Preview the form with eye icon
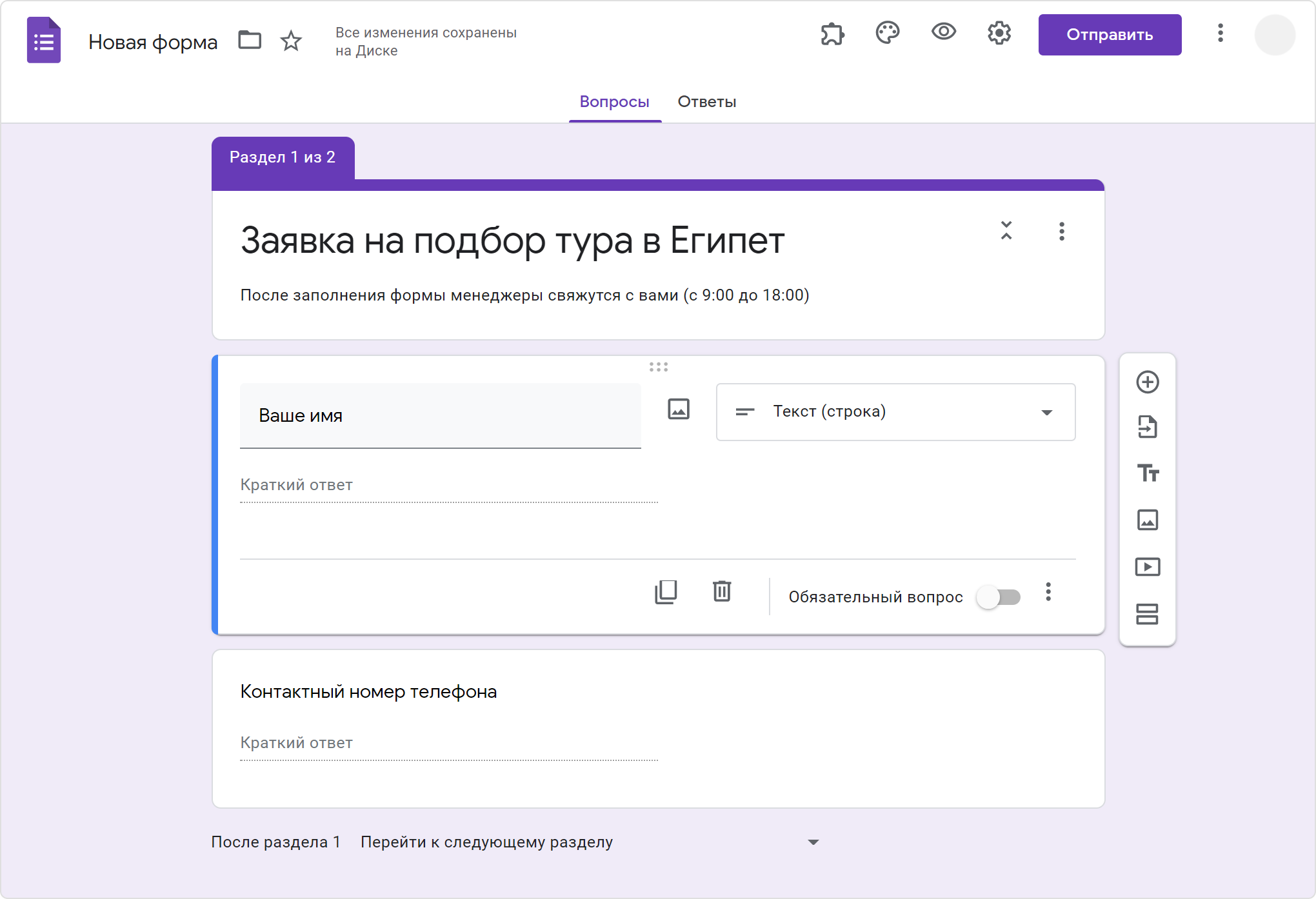Image resolution: width=1316 pixels, height=899 pixels. click(x=943, y=32)
